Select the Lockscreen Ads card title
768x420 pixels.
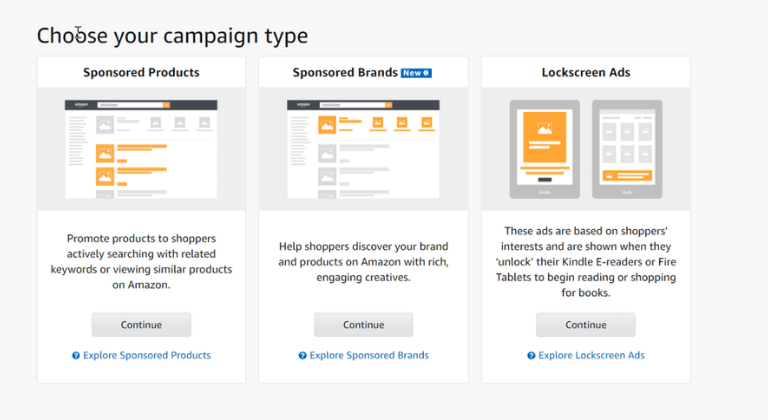pos(585,73)
